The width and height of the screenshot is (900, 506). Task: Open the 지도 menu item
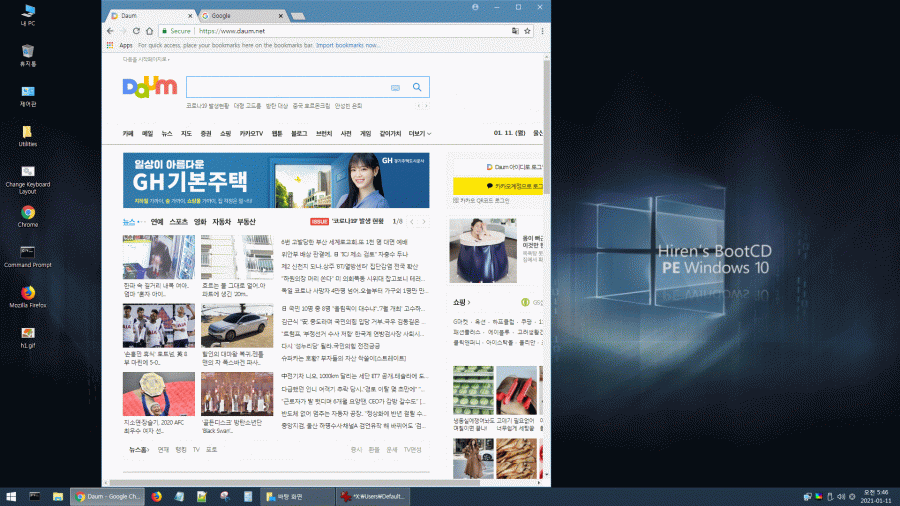(186, 134)
